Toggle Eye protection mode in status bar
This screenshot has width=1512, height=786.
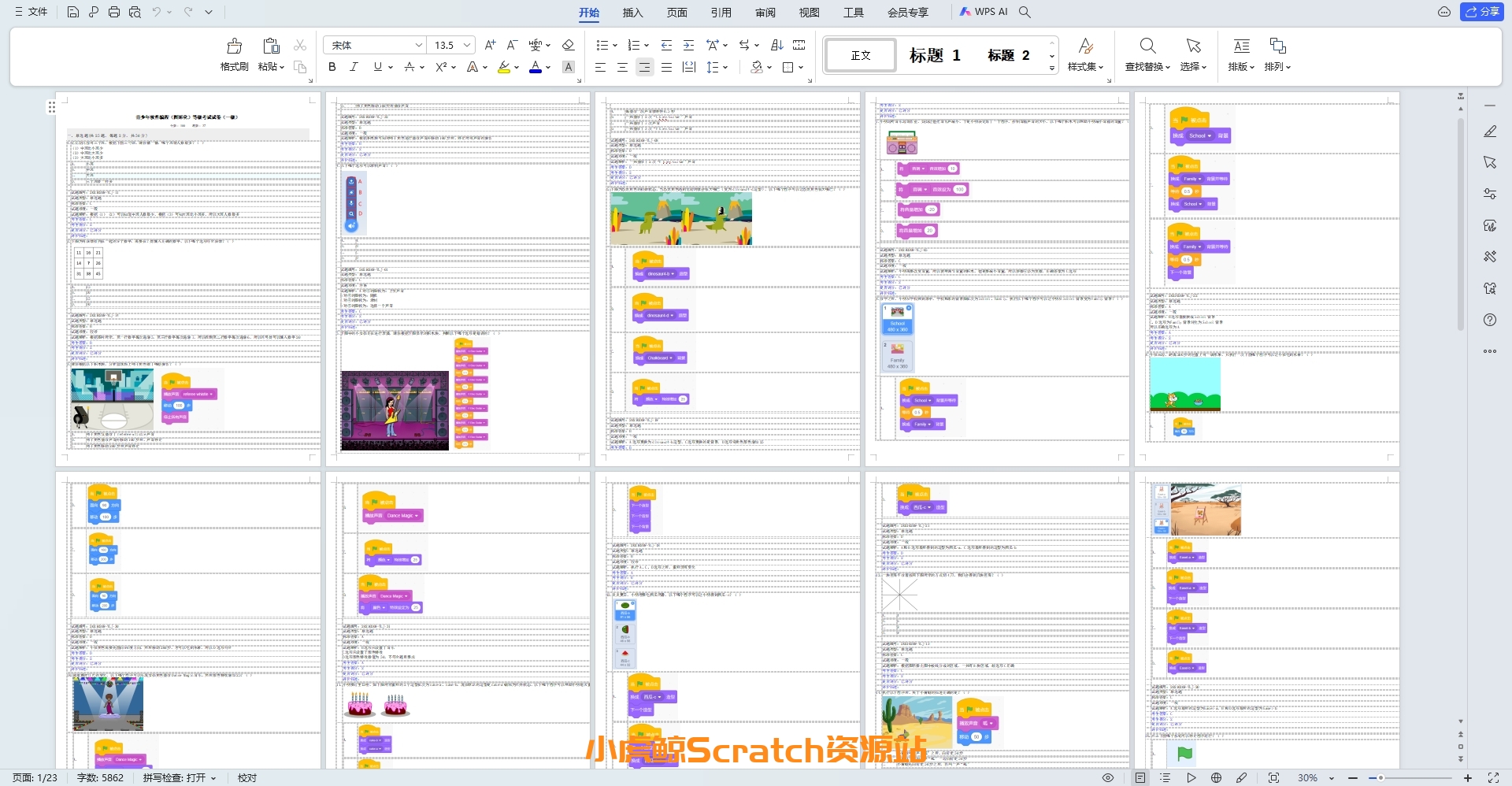click(x=1108, y=777)
